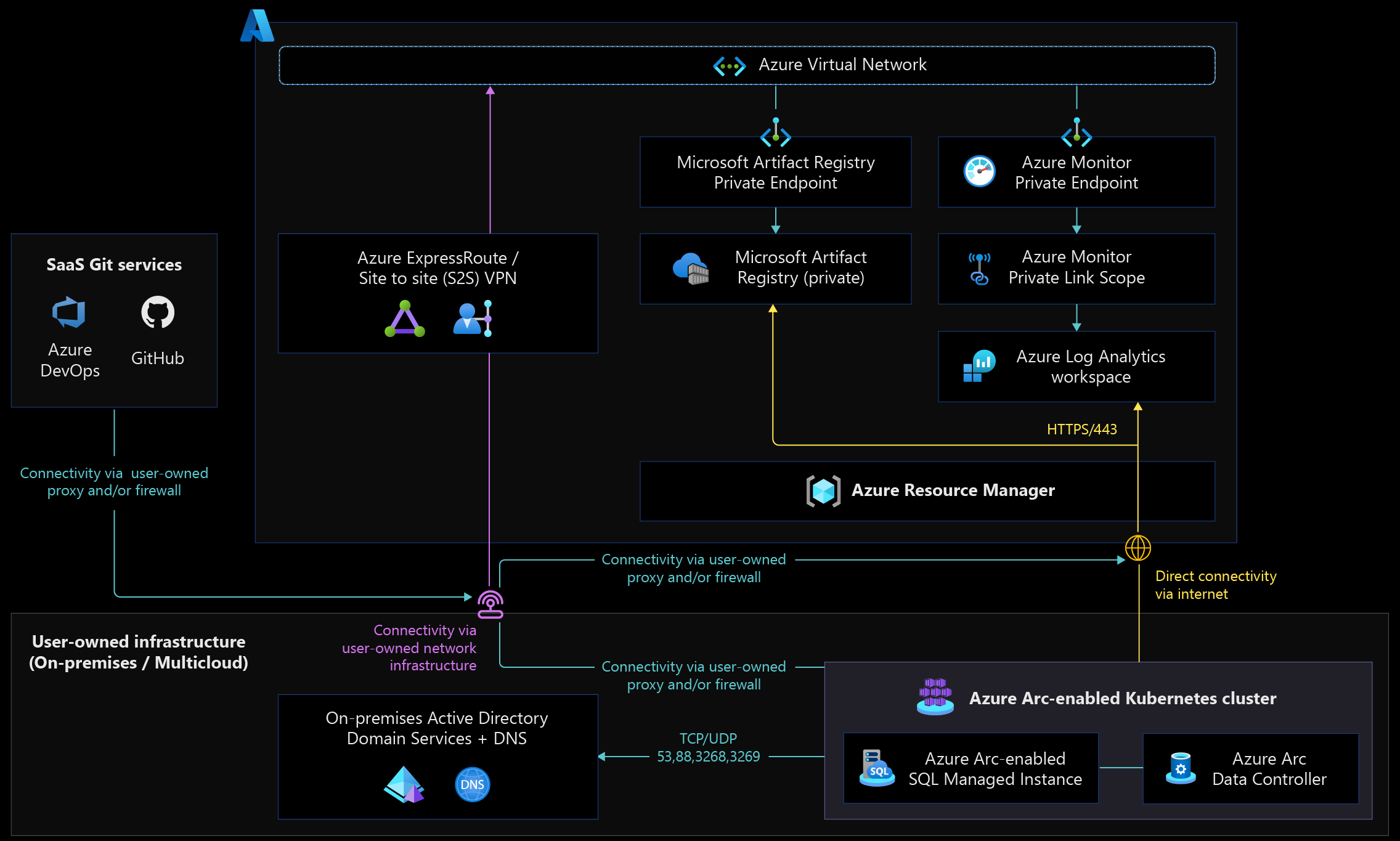Click Azure Monitor Private Endpoint text
This screenshot has width=1400, height=841.
pyautogui.click(x=1076, y=173)
